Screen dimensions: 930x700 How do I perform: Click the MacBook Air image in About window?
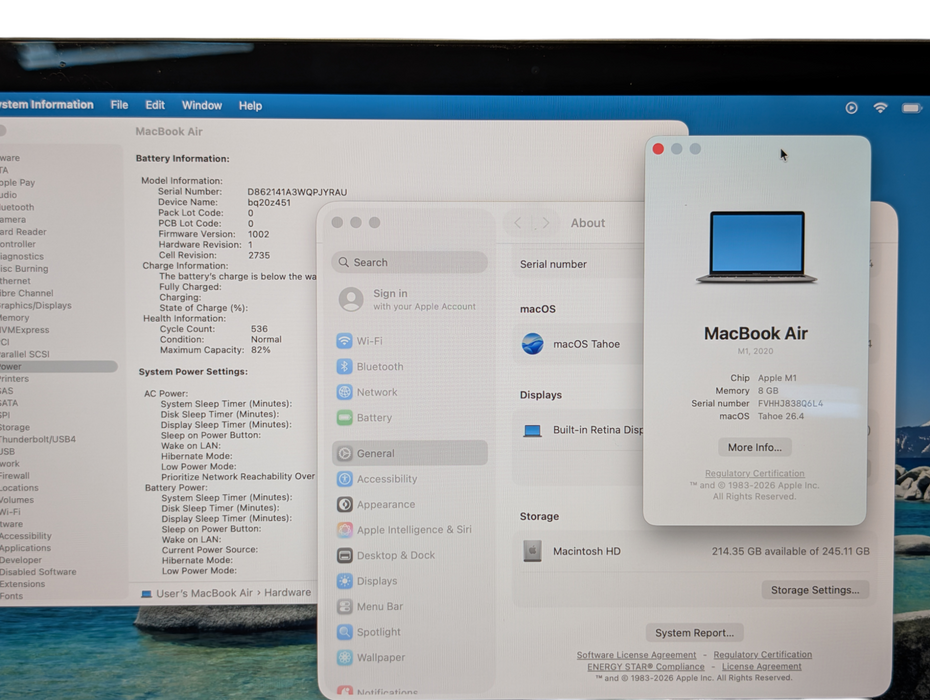click(757, 247)
